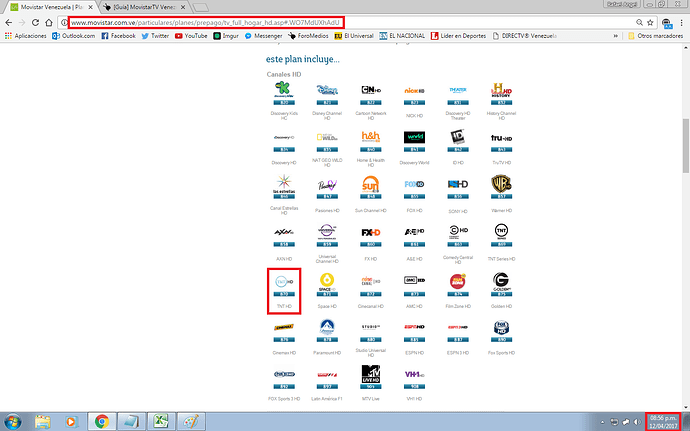The image size is (690, 431).
Task: Open the El Universal bookmark
Action: [354, 36]
